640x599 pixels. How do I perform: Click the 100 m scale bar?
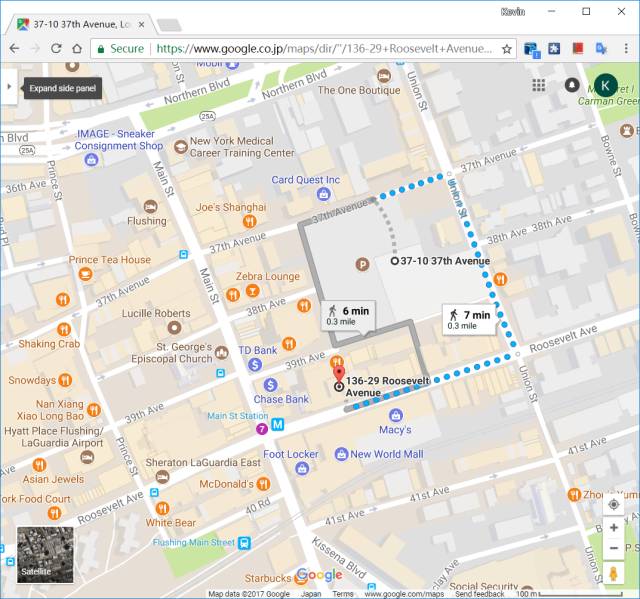pyautogui.click(x=569, y=594)
